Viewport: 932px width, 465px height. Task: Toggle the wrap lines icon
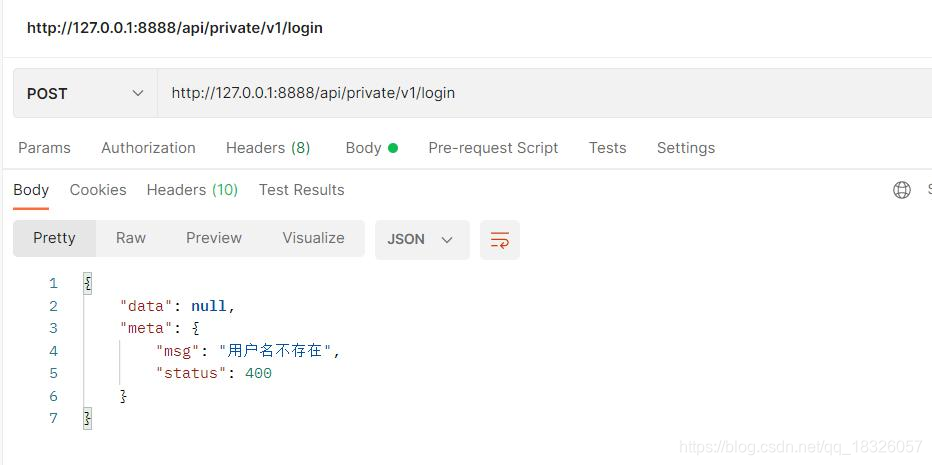click(500, 240)
